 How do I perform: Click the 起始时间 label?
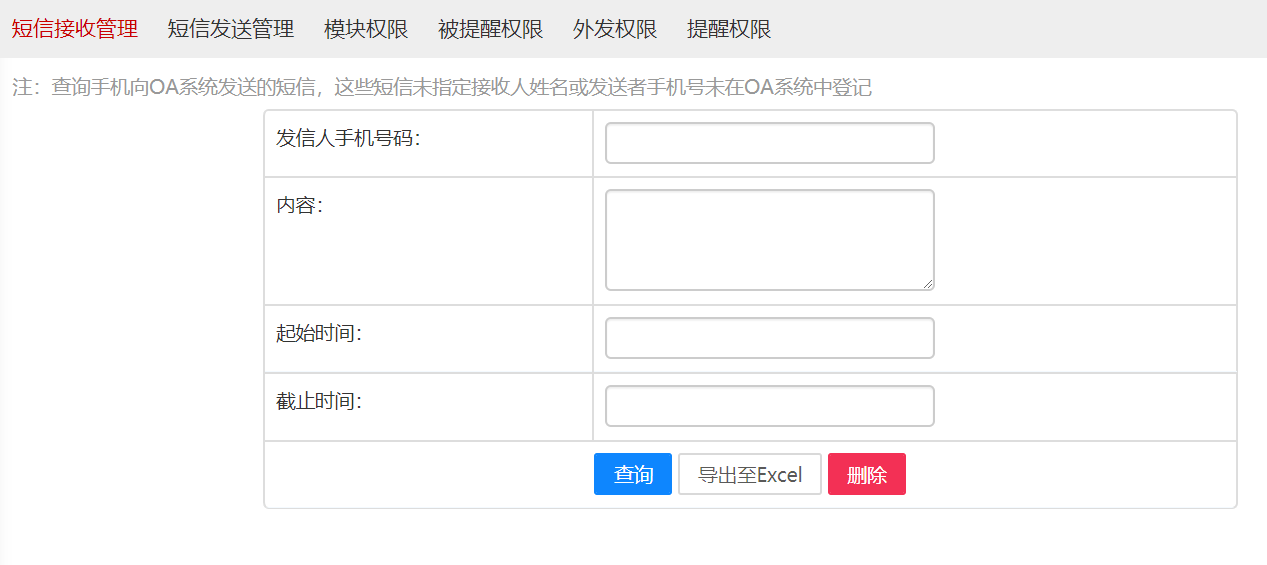click(318, 334)
